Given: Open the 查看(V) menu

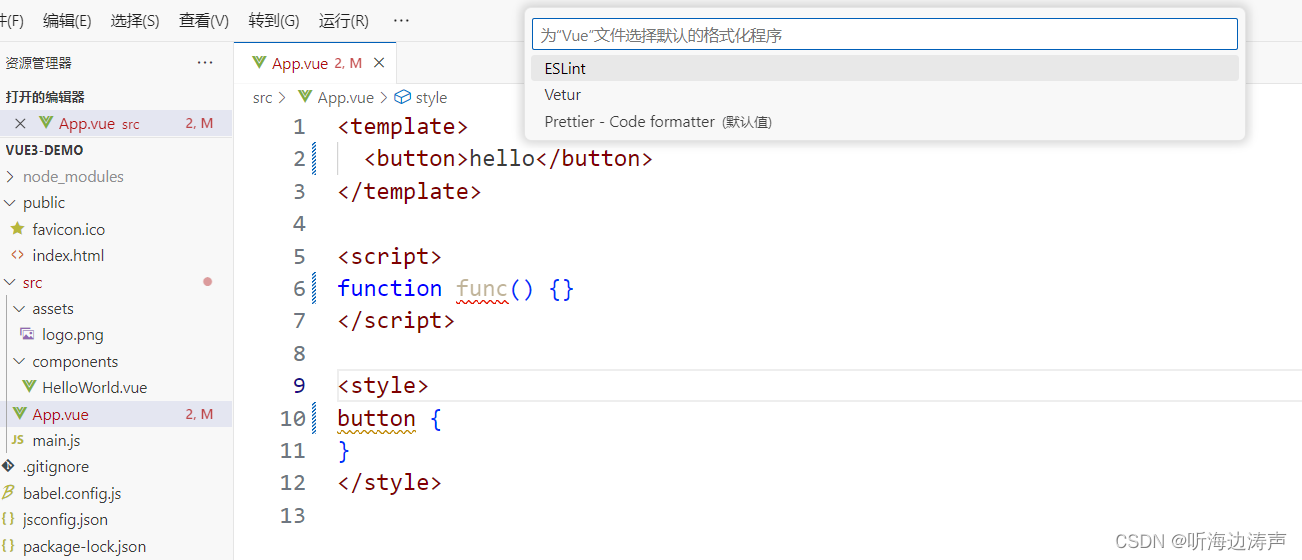Looking at the screenshot, I should click(204, 21).
